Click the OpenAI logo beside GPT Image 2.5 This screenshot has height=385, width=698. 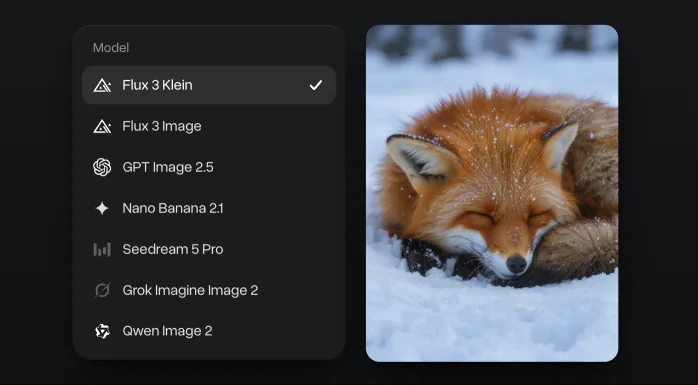point(102,167)
